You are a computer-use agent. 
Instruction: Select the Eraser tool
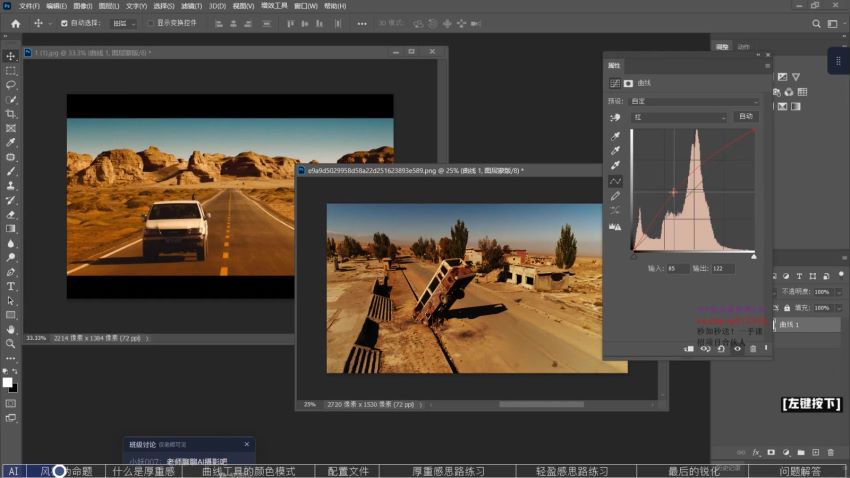[10, 215]
